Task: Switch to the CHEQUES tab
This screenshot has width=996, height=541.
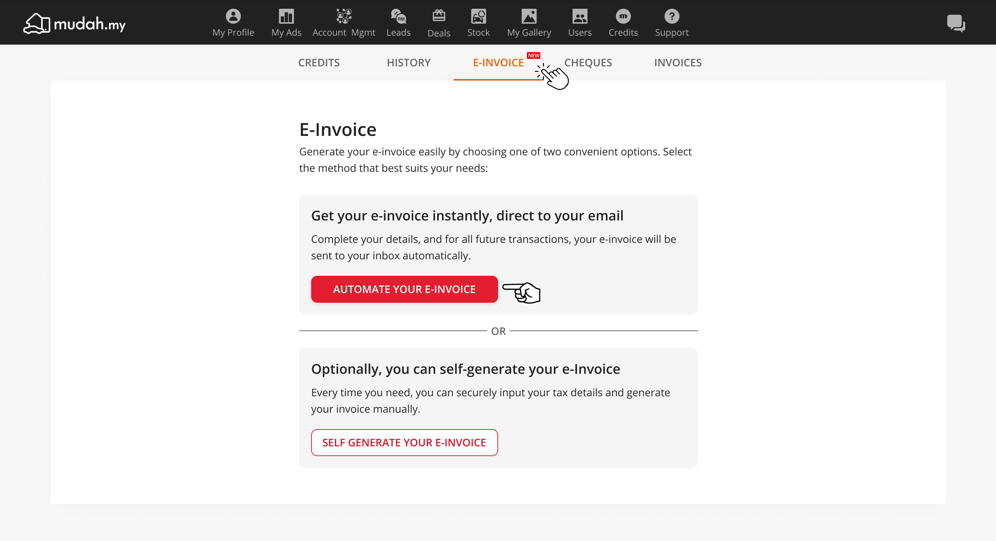Action: click(x=588, y=63)
